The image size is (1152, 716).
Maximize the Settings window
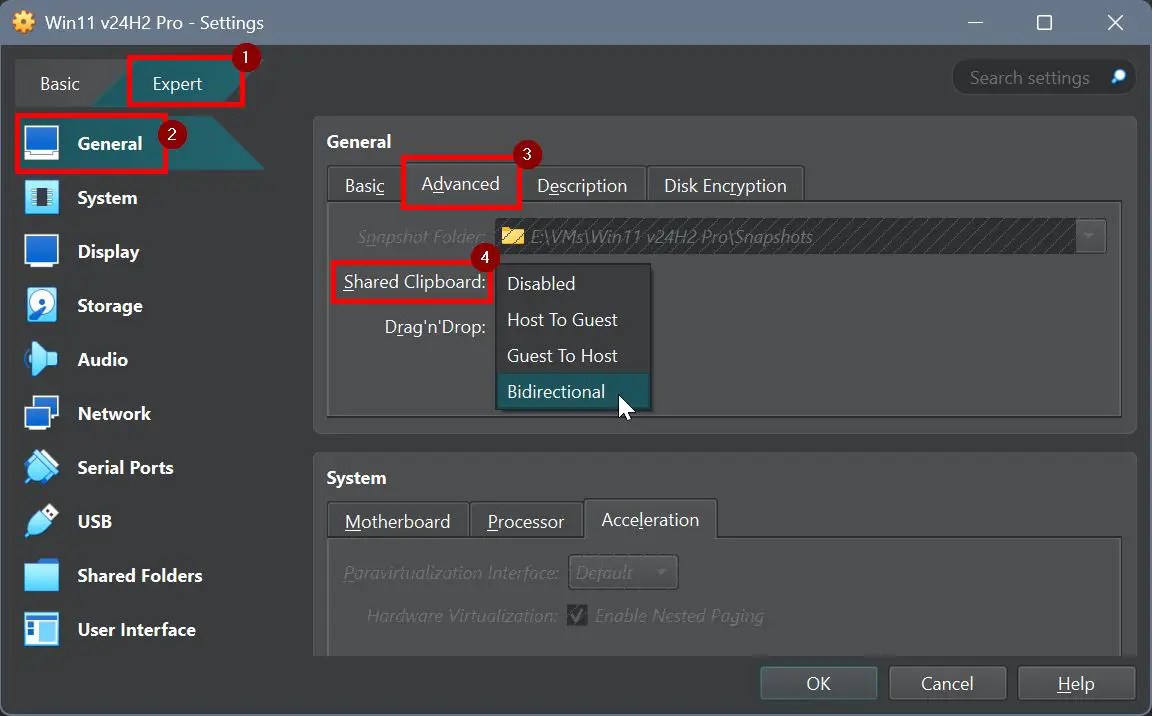pos(1044,23)
